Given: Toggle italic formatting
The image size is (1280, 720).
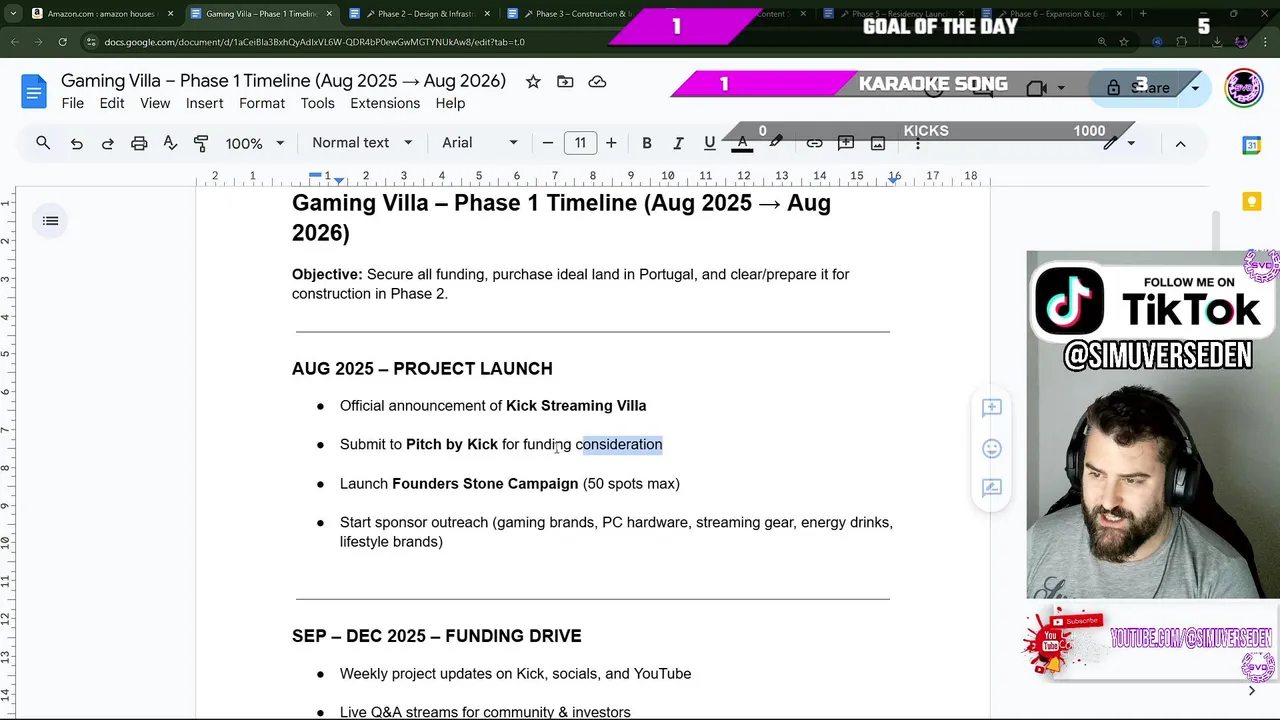Looking at the screenshot, I should coord(678,143).
